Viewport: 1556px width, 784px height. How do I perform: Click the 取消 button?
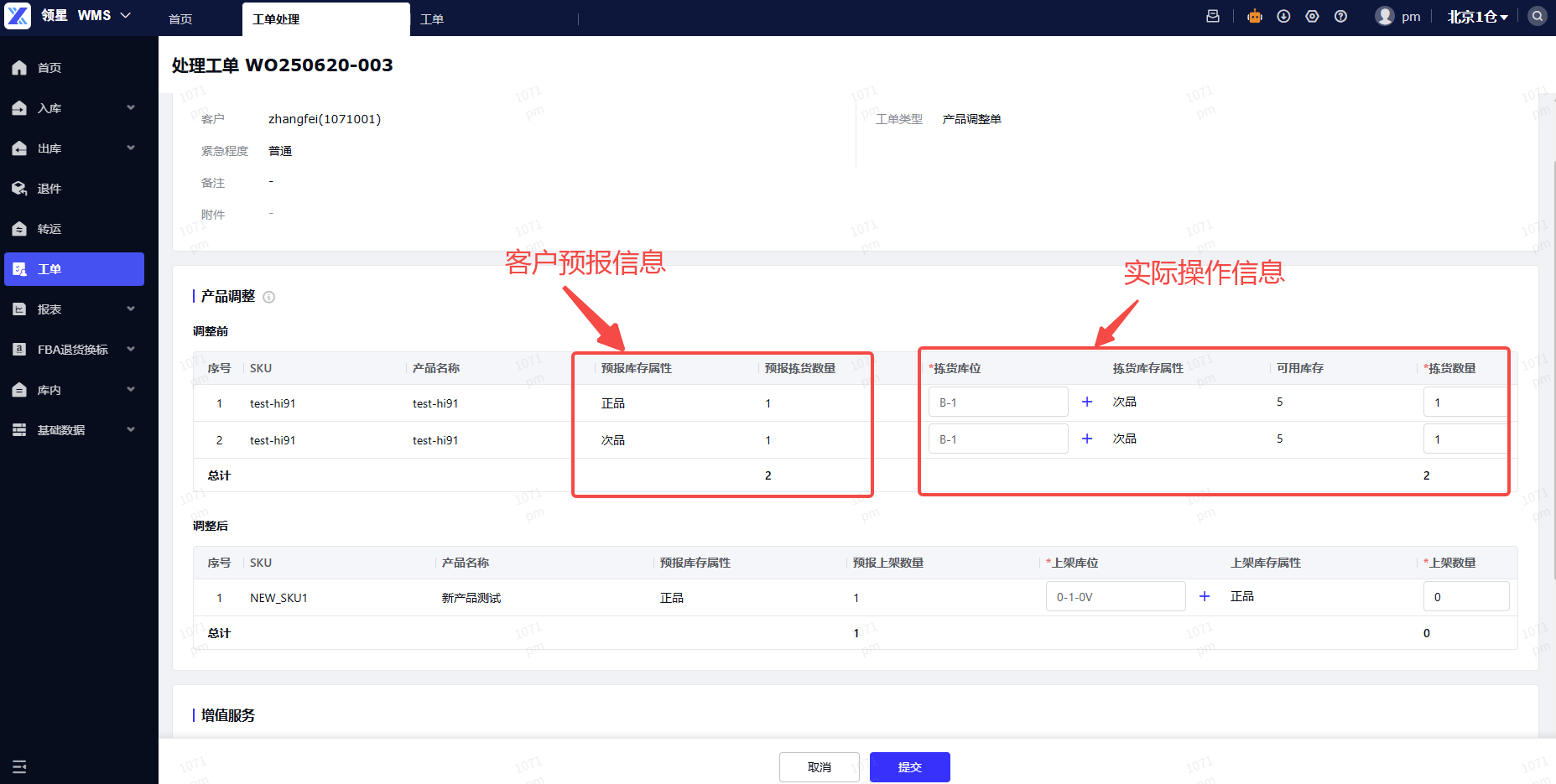click(820, 767)
